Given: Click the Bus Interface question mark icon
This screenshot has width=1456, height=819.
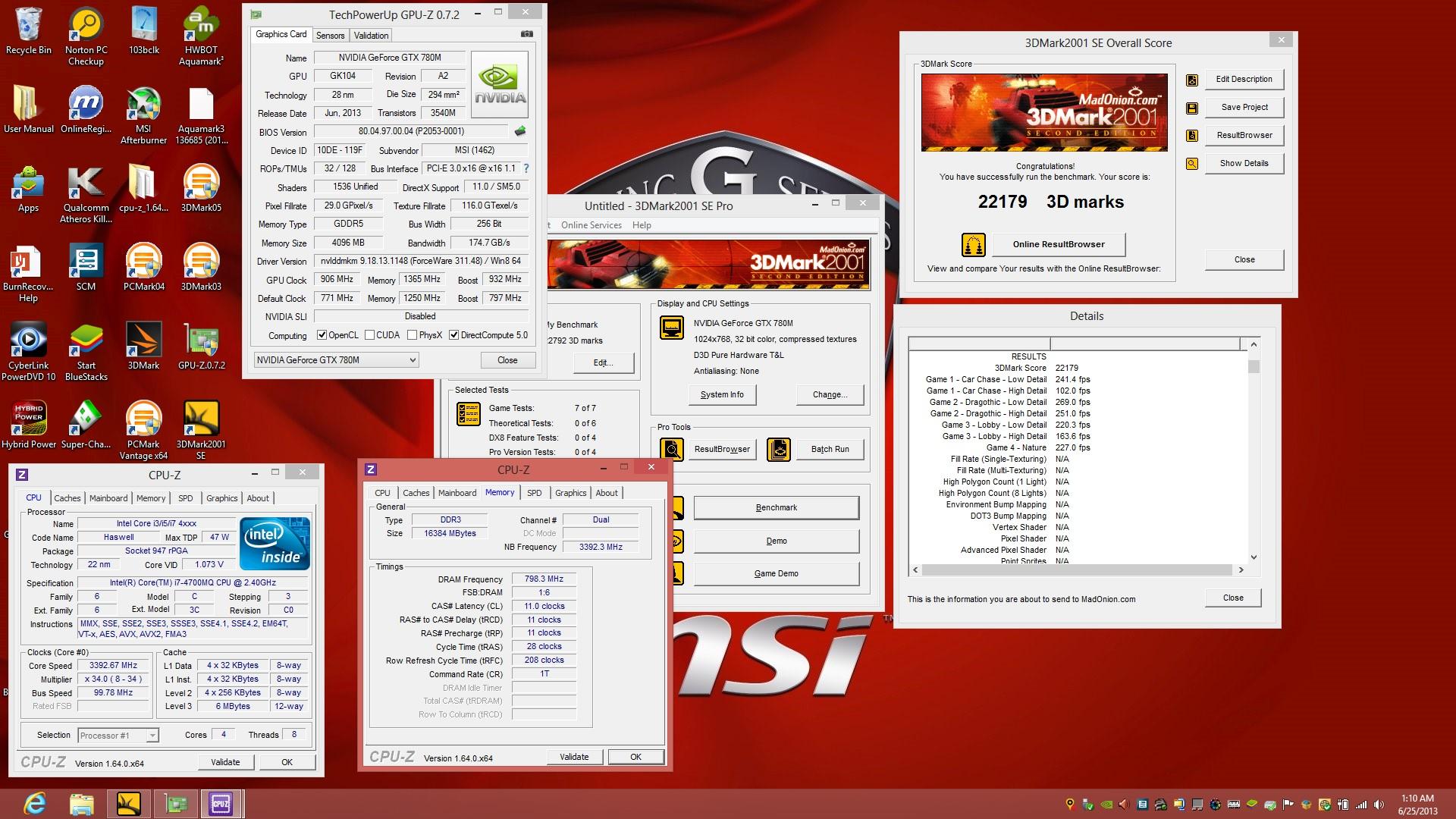Looking at the screenshot, I should click(526, 168).
